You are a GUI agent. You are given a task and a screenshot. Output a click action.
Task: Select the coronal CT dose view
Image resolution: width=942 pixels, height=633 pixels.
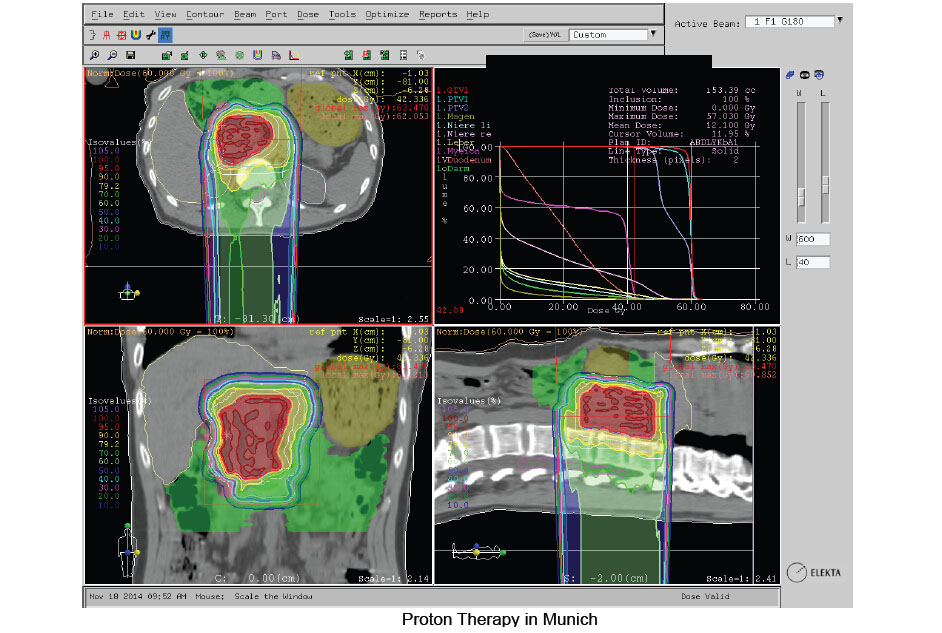[258, 455]
